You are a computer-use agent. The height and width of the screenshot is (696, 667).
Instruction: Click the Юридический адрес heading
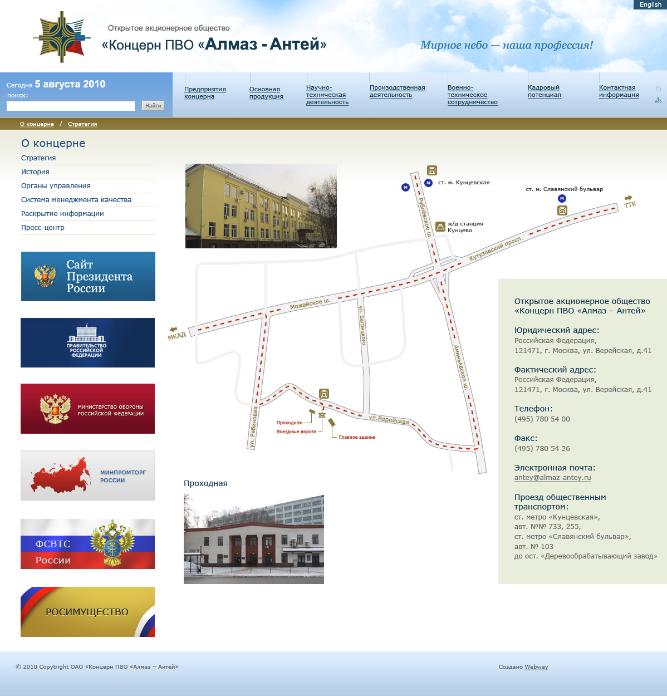pos(556,330)
